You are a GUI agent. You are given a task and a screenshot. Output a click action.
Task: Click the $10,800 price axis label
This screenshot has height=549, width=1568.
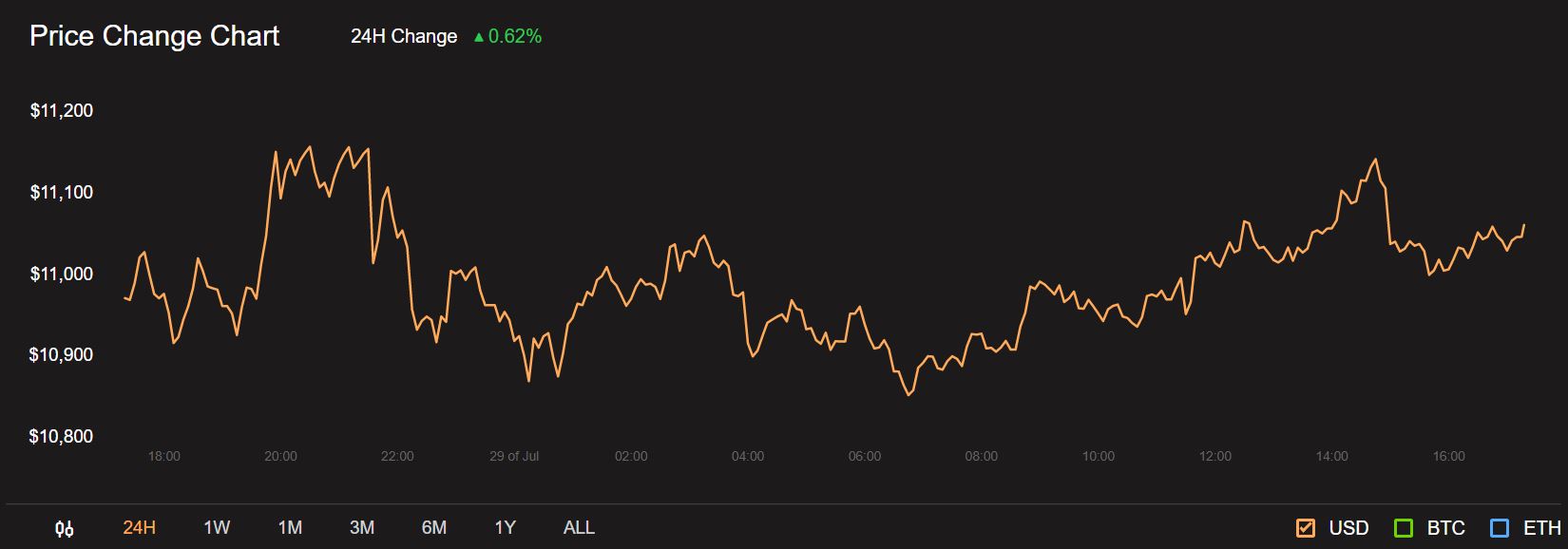coord(62,437)
